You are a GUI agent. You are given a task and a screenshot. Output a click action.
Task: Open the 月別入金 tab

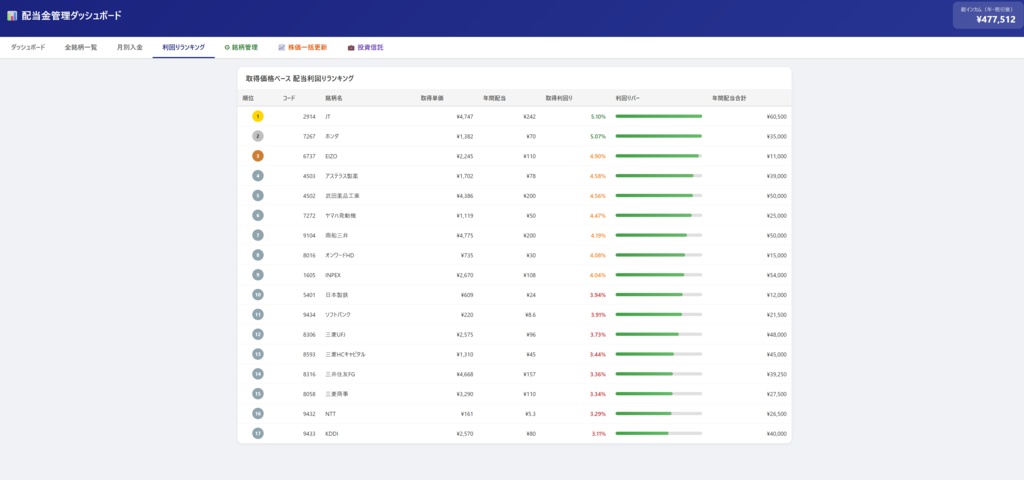(129, 48)
